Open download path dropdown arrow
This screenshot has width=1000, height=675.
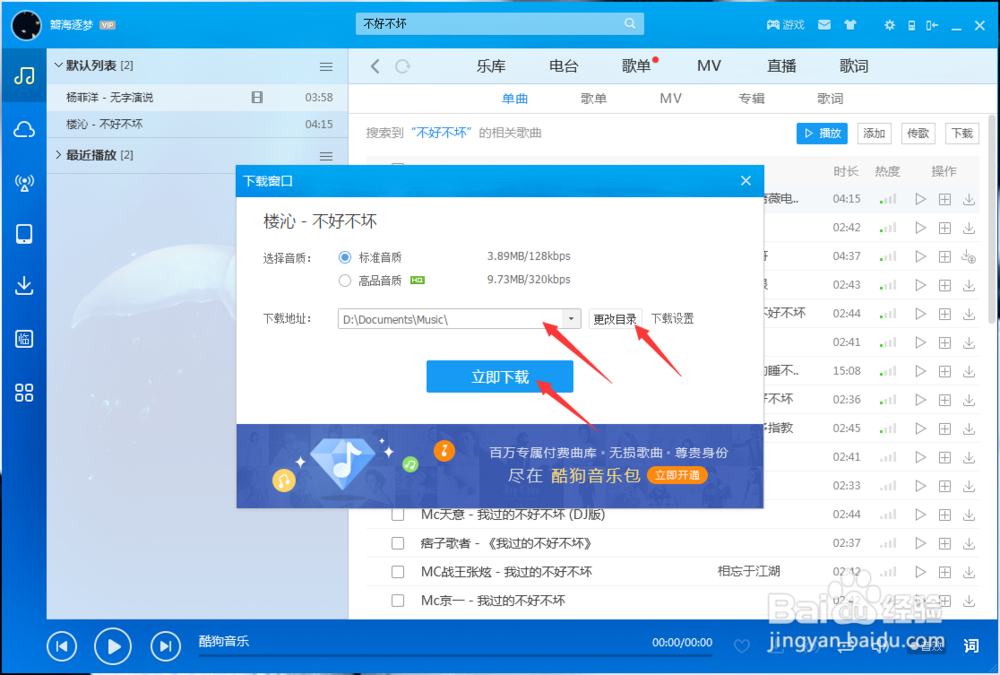point(571,318)
